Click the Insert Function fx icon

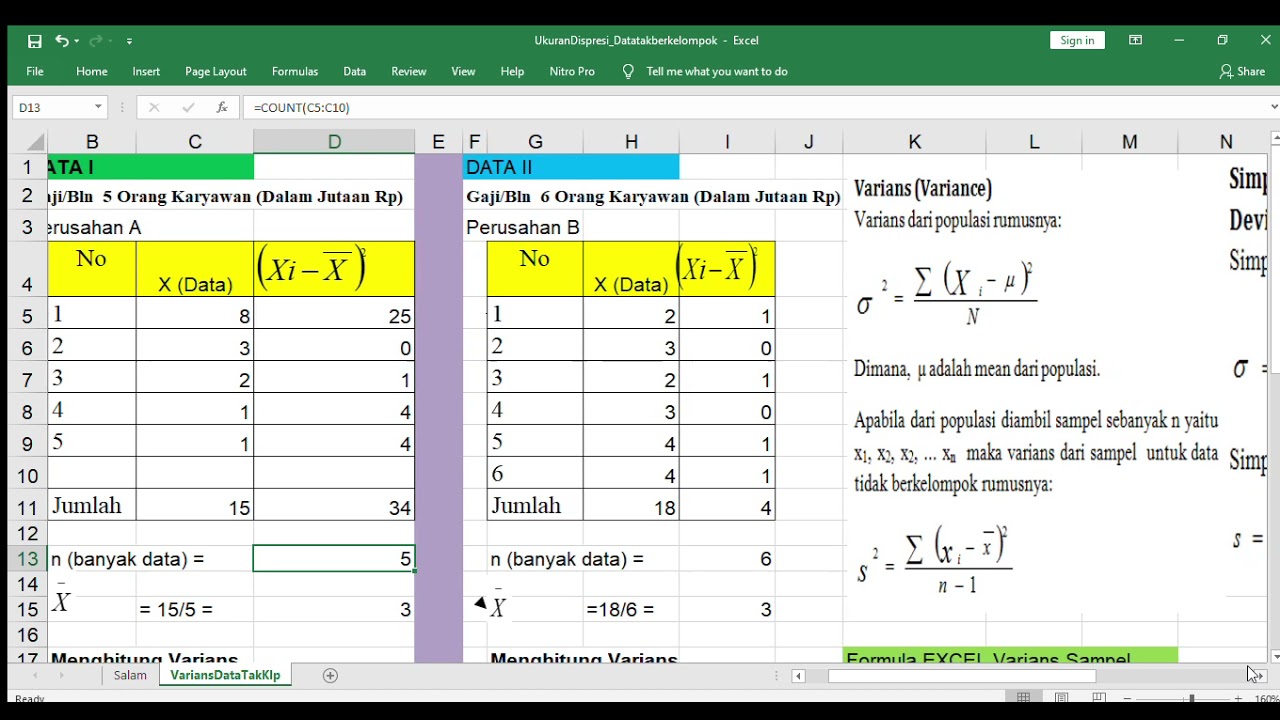[x=222, y=107]
